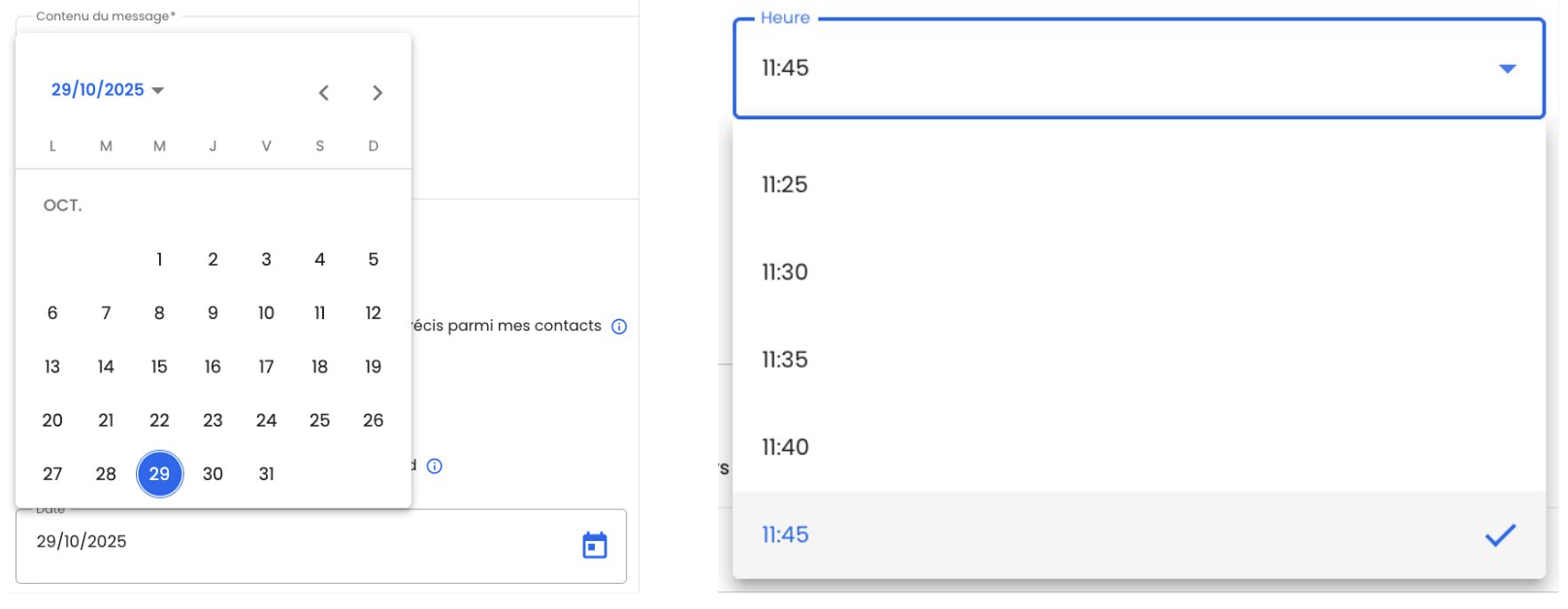Select 11:25 from the time list
The height and width of the screenshot is (609, 1568).
click(785, 185)
